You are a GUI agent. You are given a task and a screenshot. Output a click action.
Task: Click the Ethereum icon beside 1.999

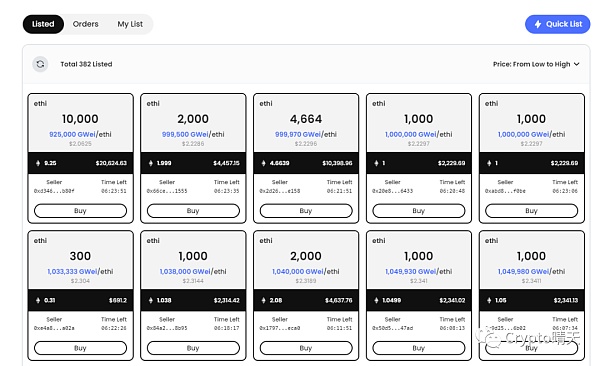tap(151, 163)
